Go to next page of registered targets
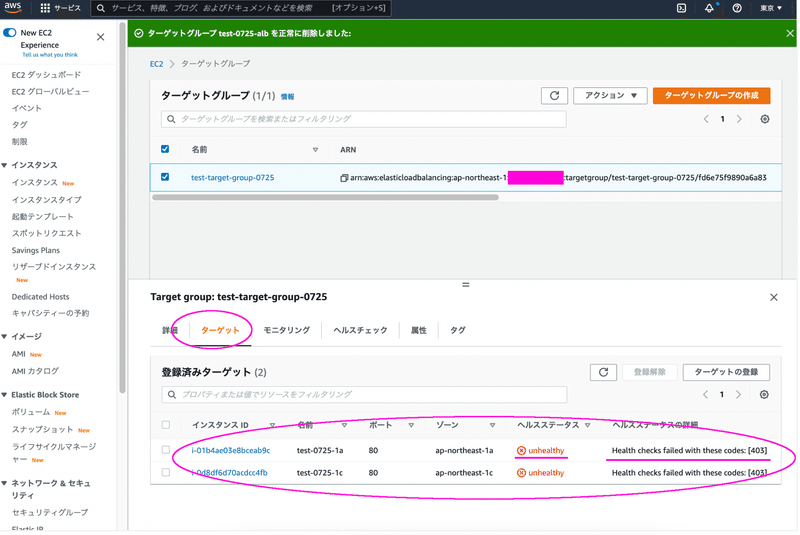This screenshot has width=800, height=535. 738,395
